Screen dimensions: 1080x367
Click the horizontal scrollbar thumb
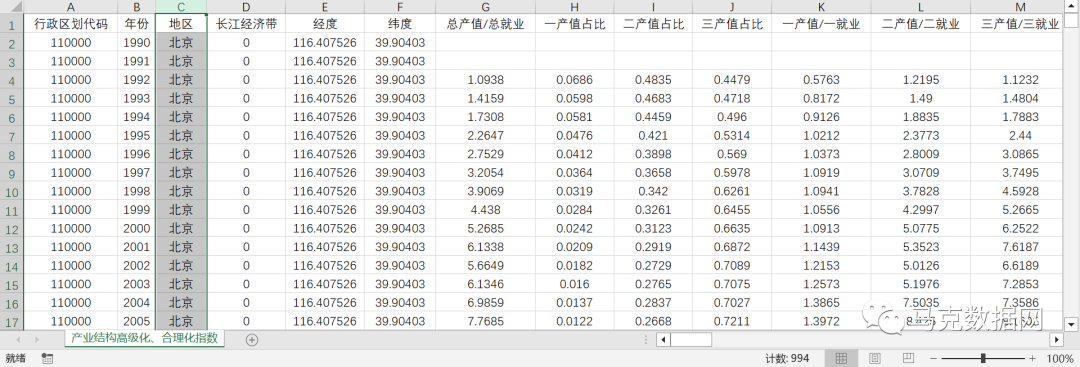pos(691,339)
